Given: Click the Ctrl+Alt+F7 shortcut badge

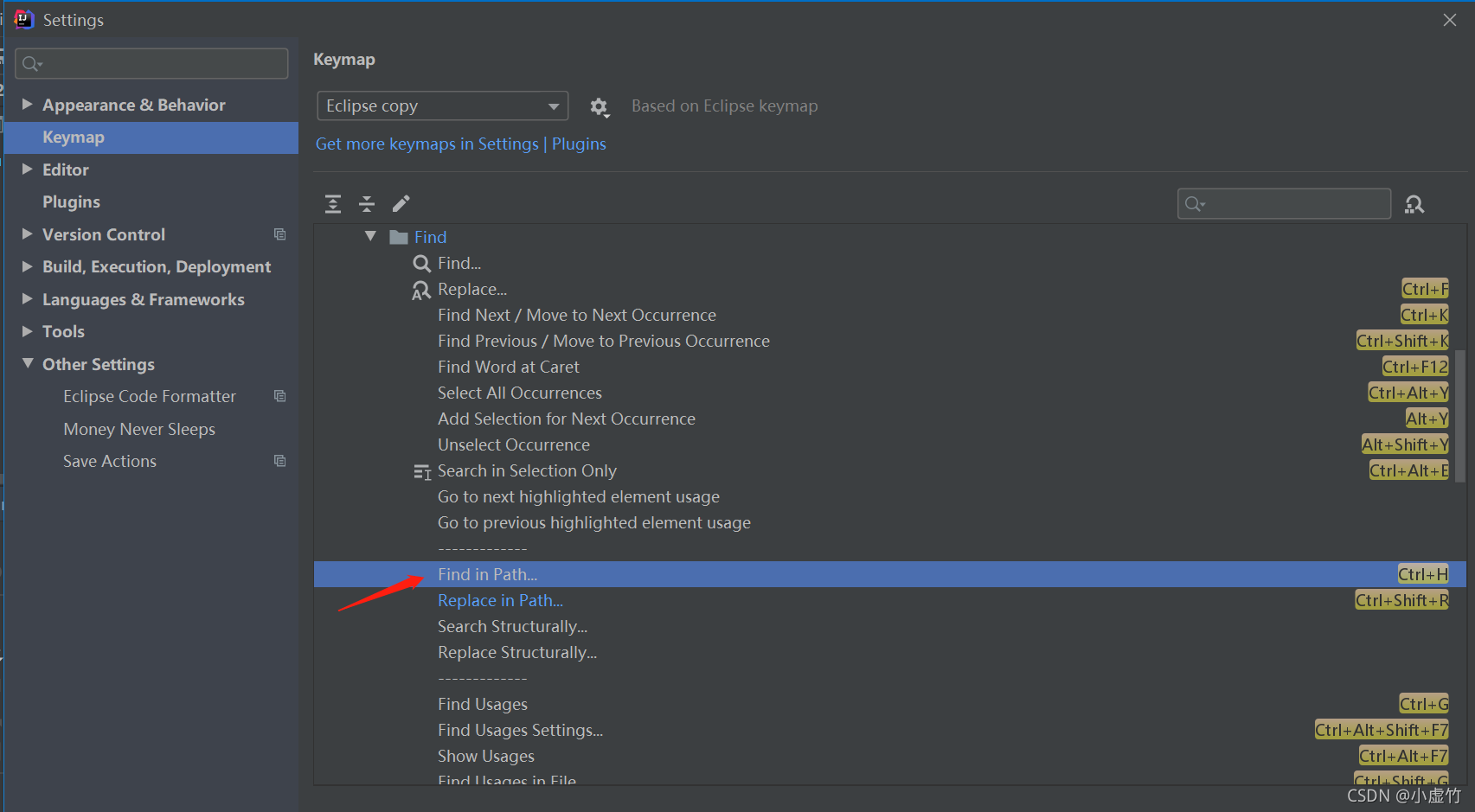Looking at the screenshot, I should 1403,756.
